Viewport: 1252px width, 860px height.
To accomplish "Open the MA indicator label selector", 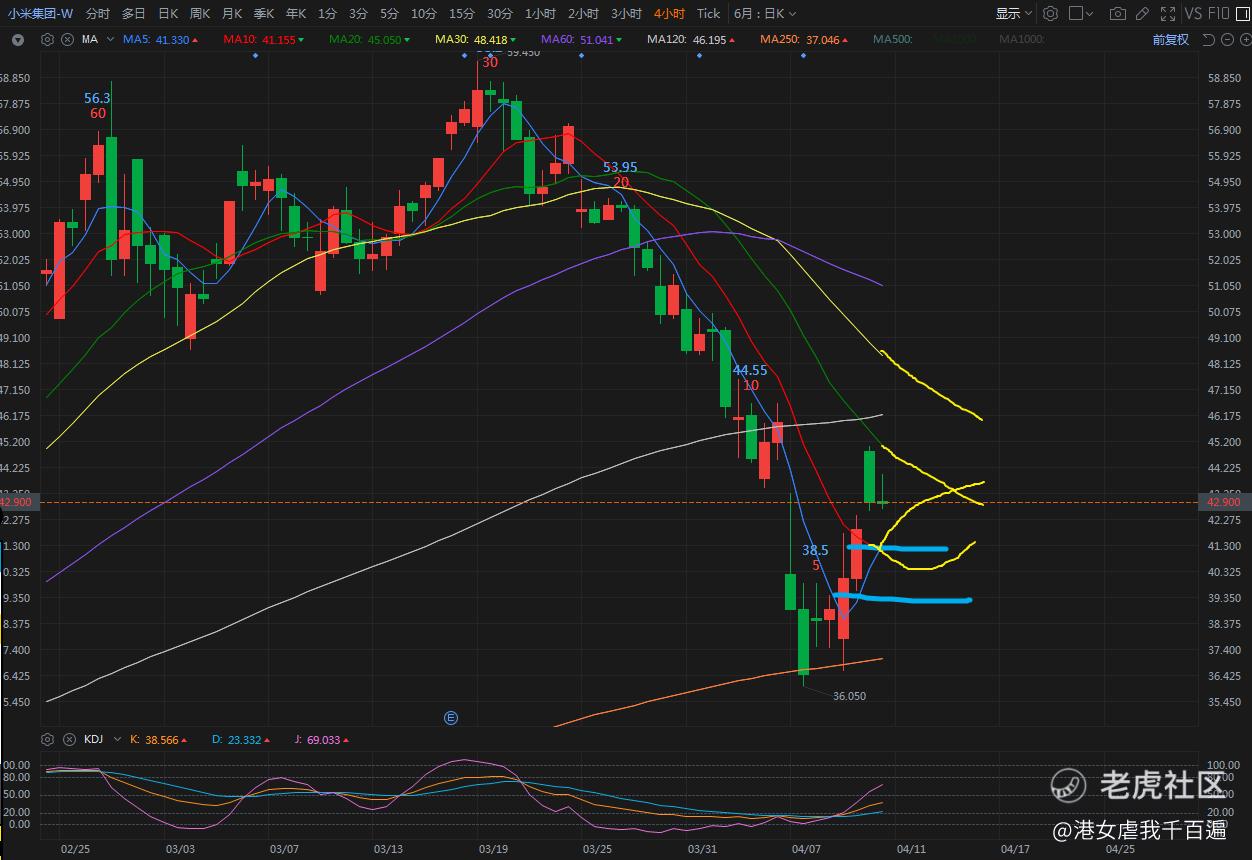I will (96, 39).
